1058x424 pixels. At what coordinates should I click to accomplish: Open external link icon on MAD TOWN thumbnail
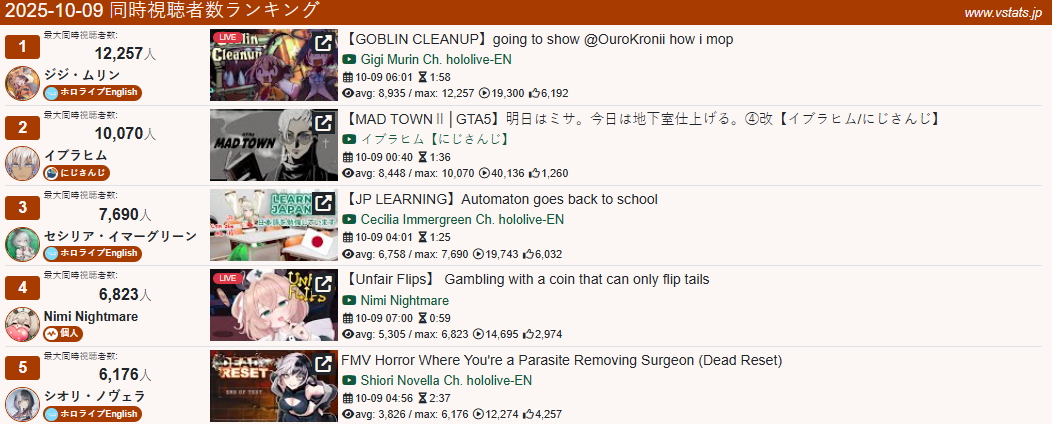click(x=324, y=123)
